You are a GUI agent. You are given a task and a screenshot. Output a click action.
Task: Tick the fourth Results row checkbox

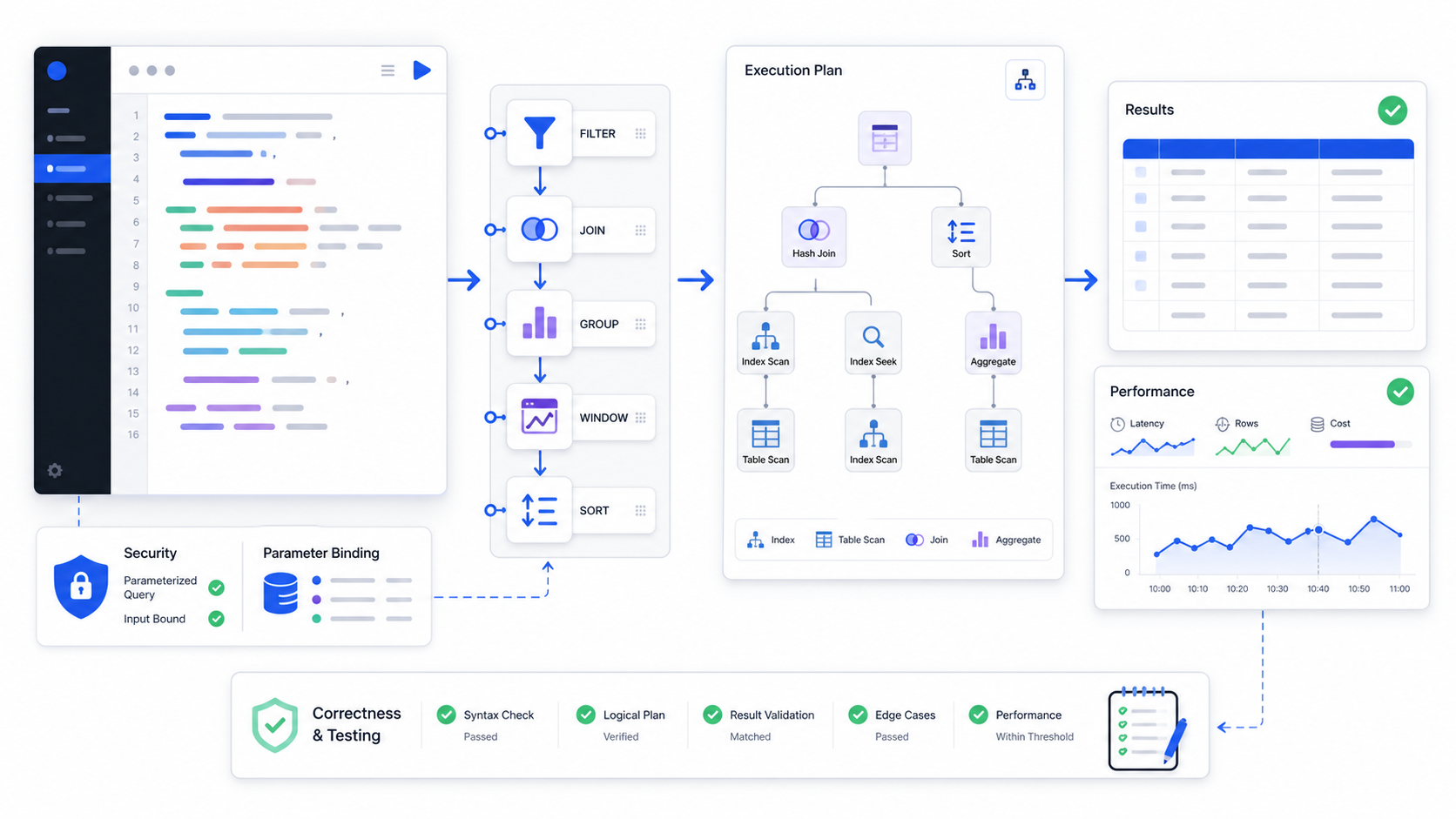[x=1141, y=256]
